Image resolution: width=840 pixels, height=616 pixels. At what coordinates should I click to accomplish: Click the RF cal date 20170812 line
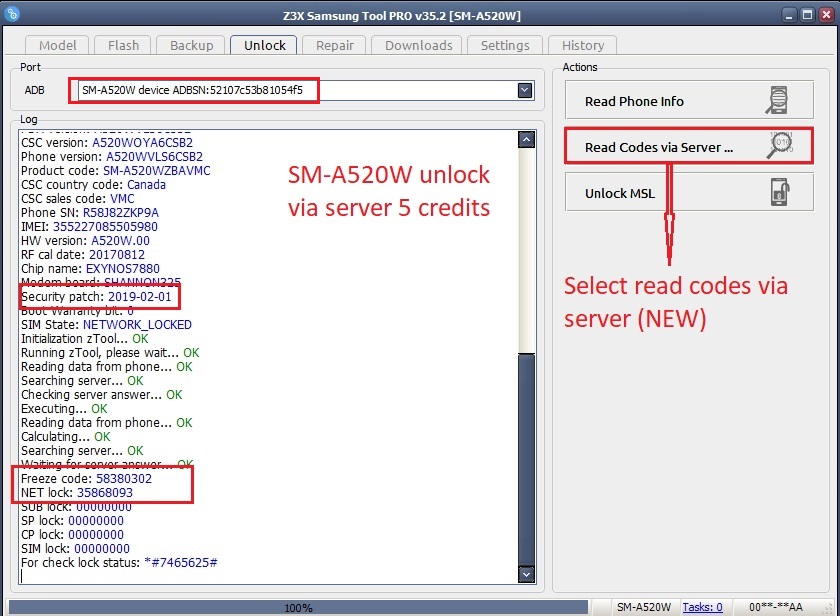click(x=82, y=254)
